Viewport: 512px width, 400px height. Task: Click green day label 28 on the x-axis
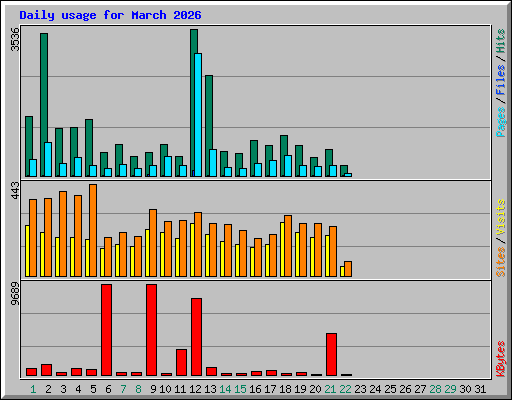coord(435,389)
